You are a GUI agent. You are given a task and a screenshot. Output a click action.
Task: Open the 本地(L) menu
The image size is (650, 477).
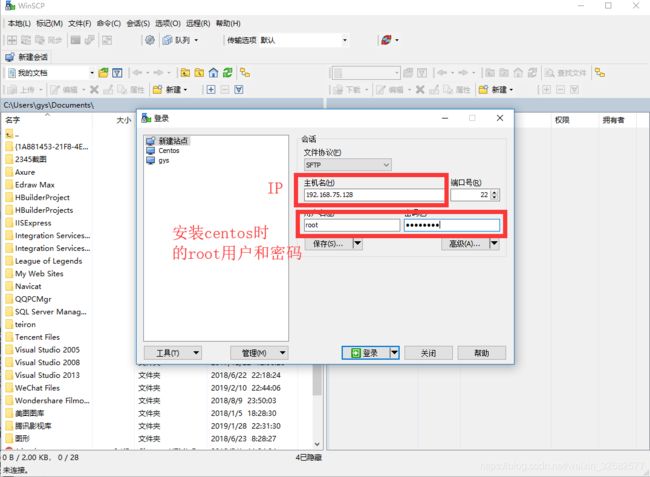click(x=19, y=23)
